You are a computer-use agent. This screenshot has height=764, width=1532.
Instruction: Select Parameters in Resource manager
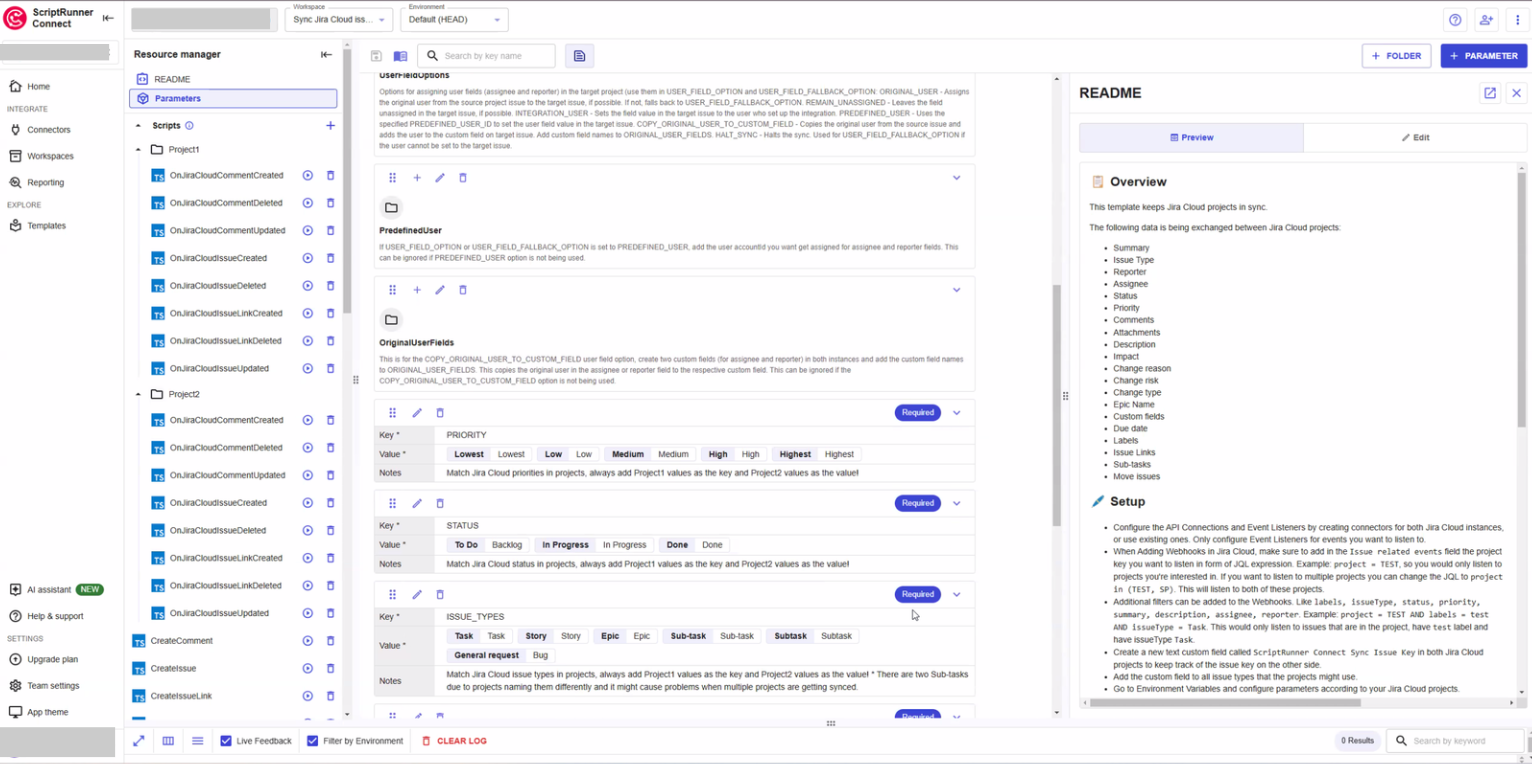pos(233,98)
